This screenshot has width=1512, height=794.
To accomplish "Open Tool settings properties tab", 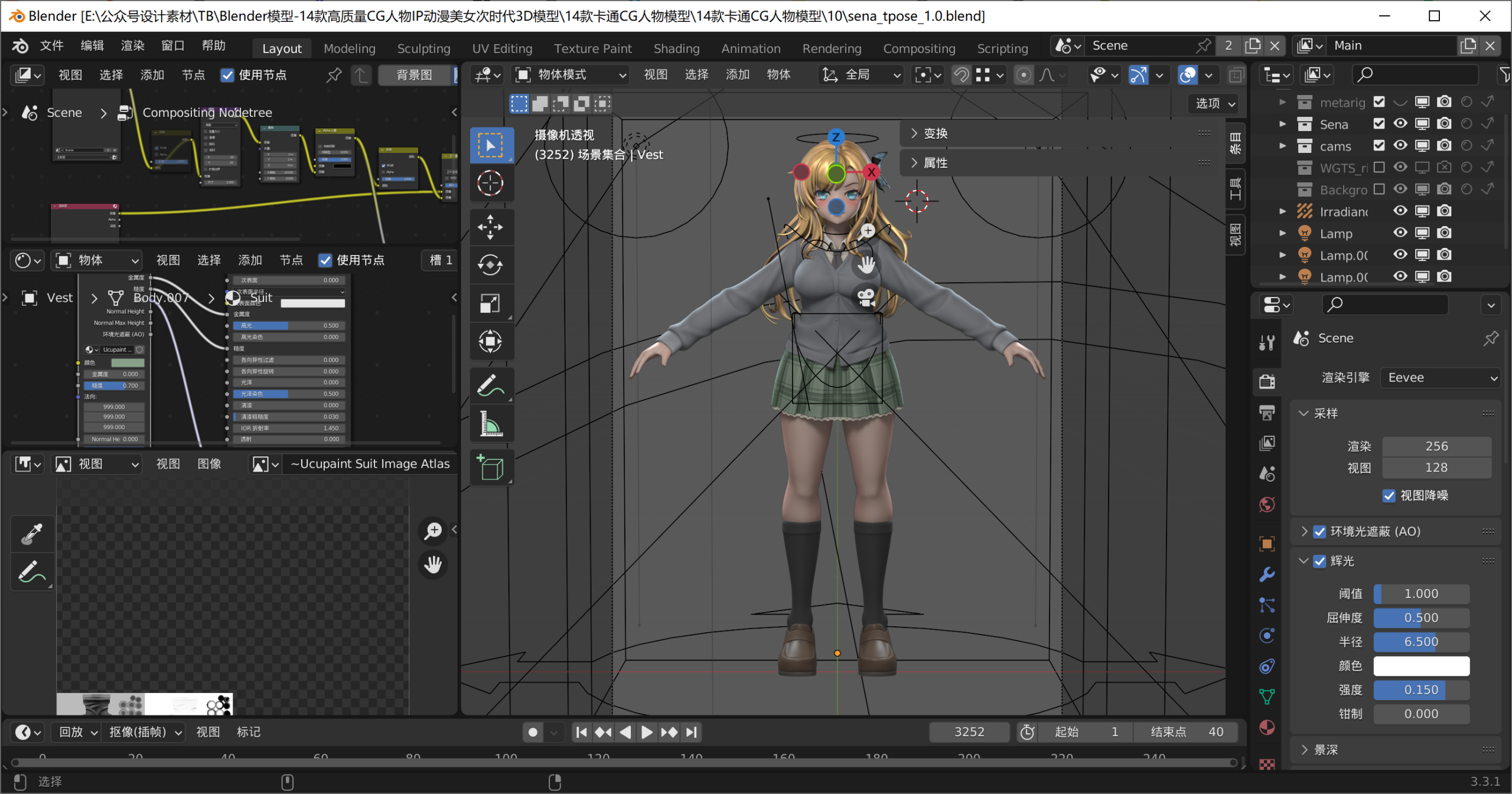I will pyautogui.click(x=1267, y=342).
